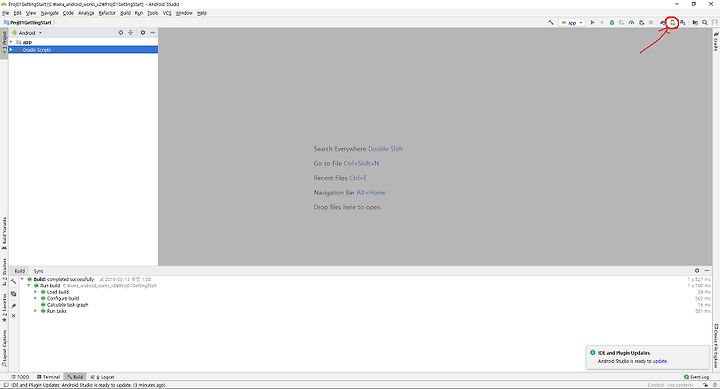Click Run with Coverage icon
720x389 pixels.
point(622,23)
